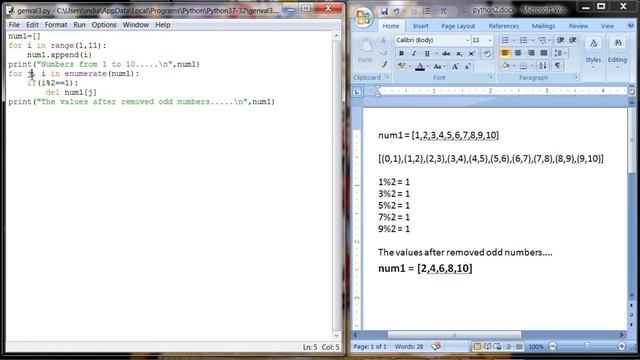Open the Insert tab in Word
The height and width of the screenshot is (360, 640).
pyautogui.click(x=420, y=26)
